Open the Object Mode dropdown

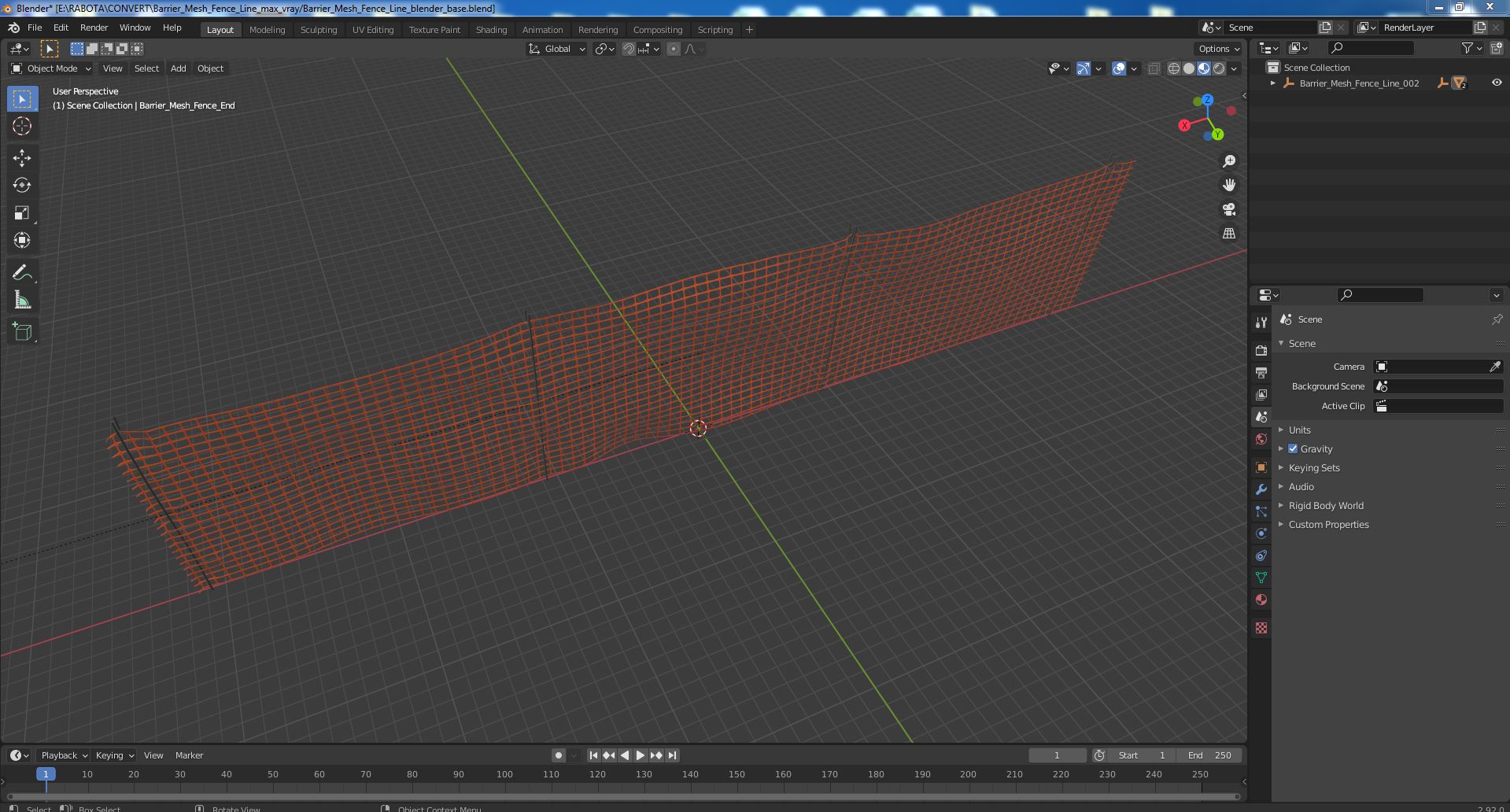(51, 68)
